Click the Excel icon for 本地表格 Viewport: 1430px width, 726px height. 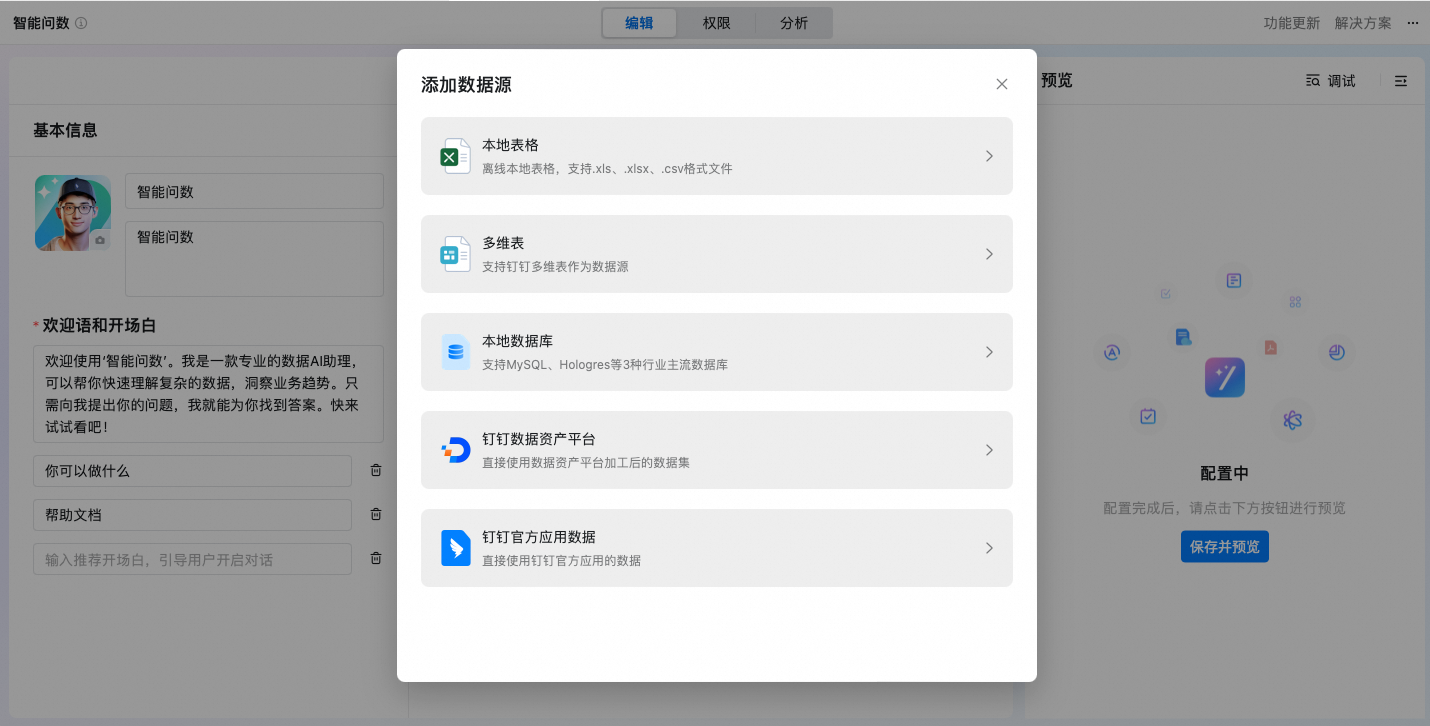456,156
